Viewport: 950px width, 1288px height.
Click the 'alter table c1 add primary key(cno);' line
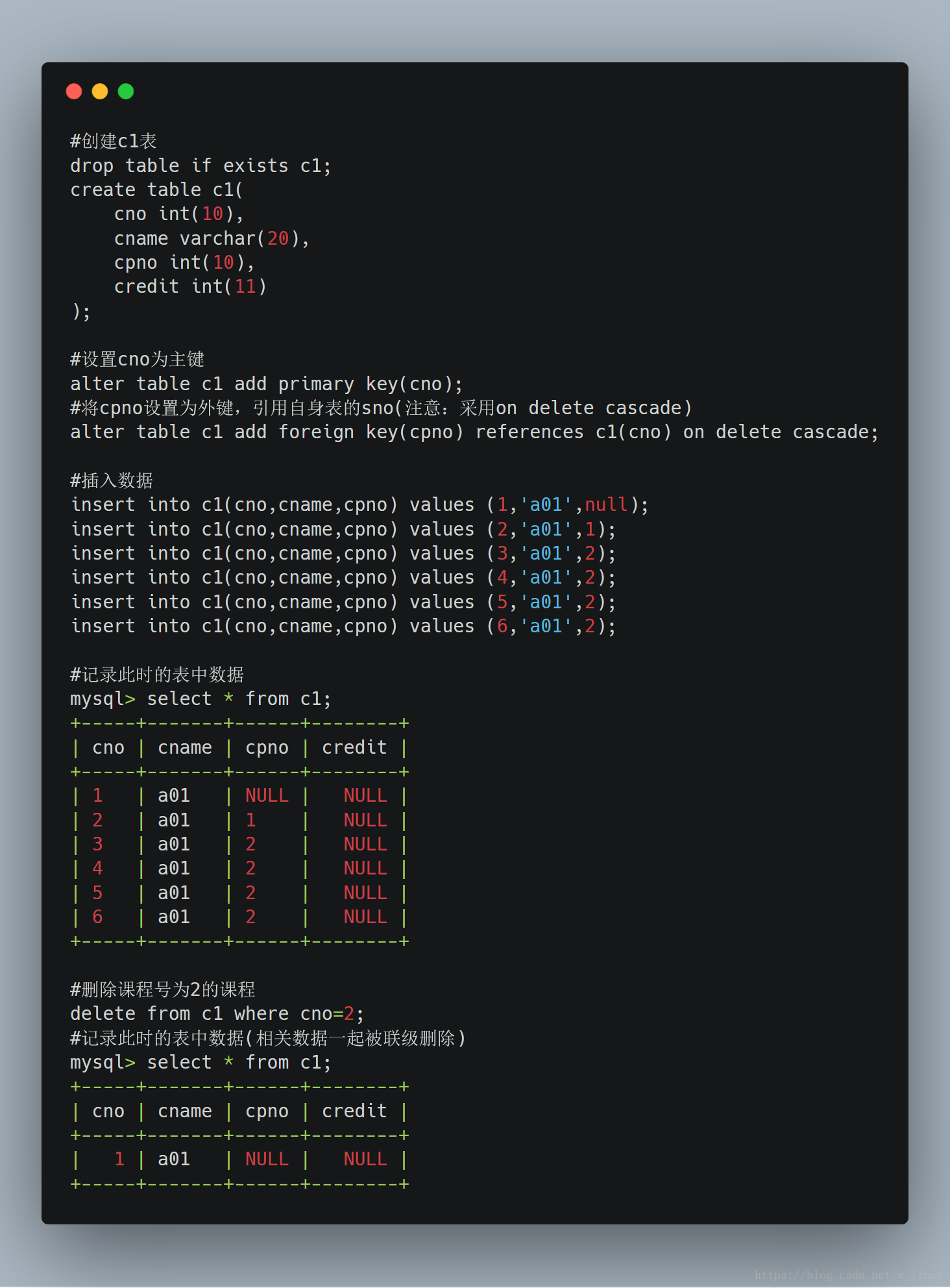click(266, 384)
